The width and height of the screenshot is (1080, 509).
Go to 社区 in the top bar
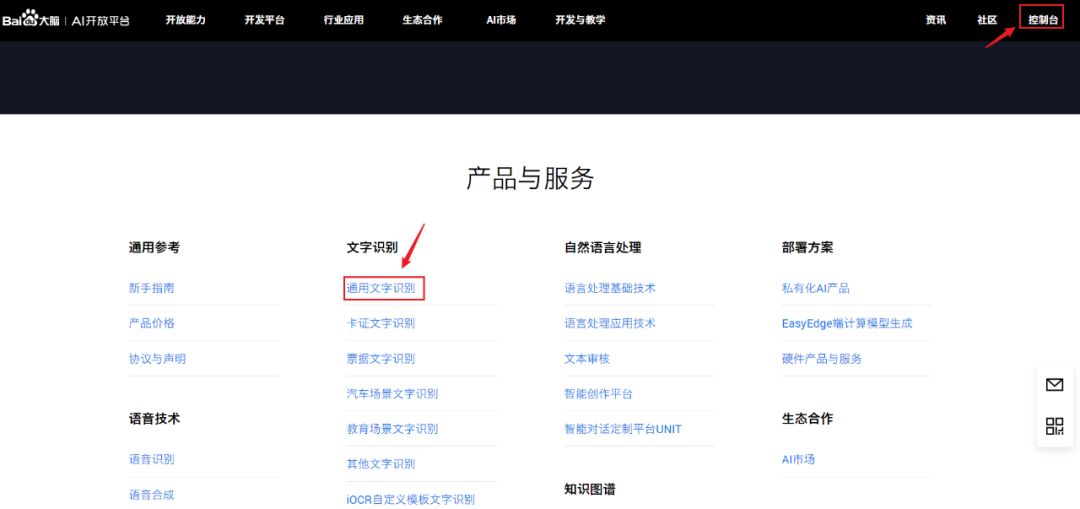pos(987,20)
